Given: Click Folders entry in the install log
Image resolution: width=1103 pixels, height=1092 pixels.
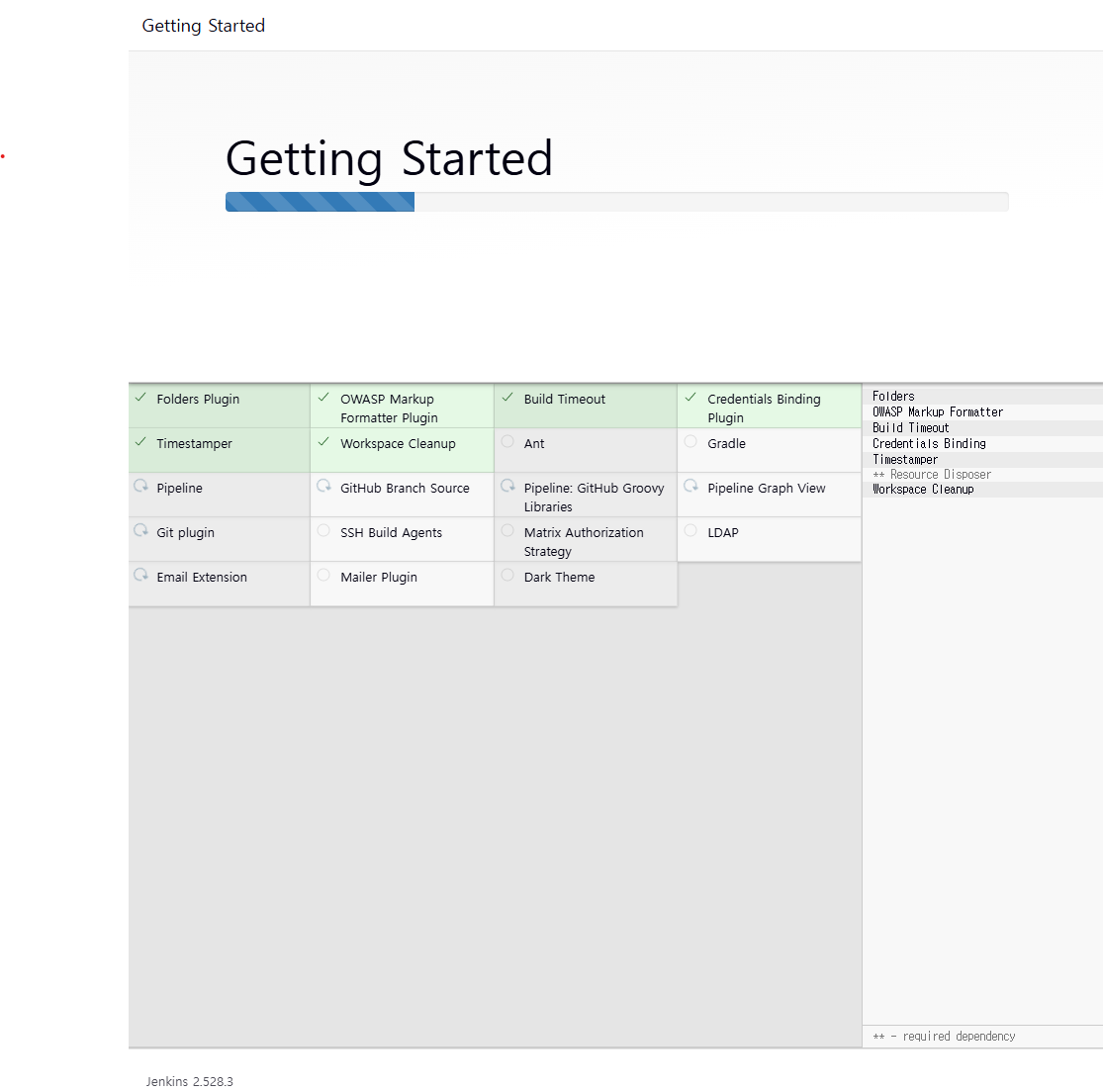Looking at the screenshot, I should click(893, 396).
